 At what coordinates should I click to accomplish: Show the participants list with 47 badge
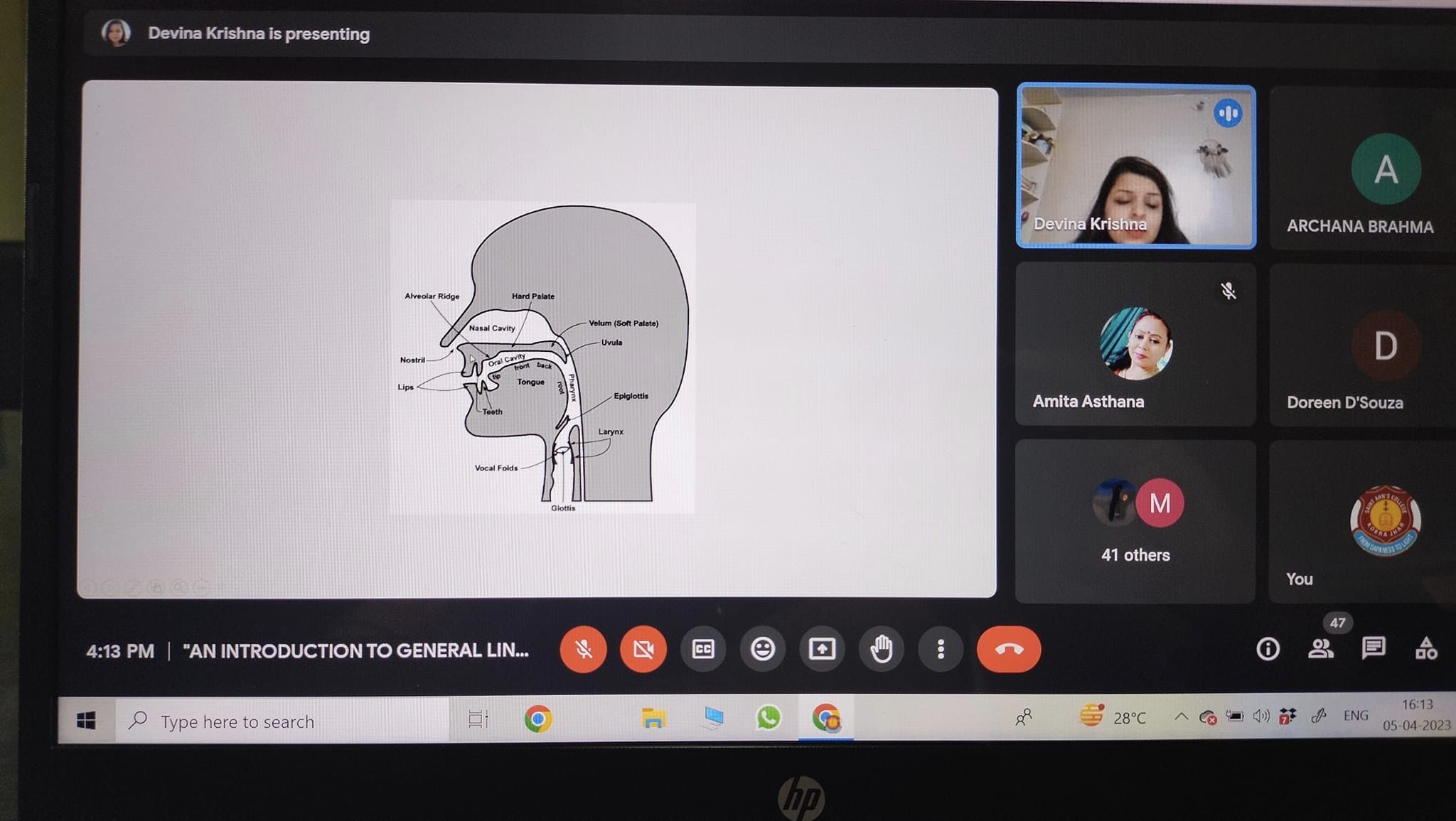(1321, 648)
